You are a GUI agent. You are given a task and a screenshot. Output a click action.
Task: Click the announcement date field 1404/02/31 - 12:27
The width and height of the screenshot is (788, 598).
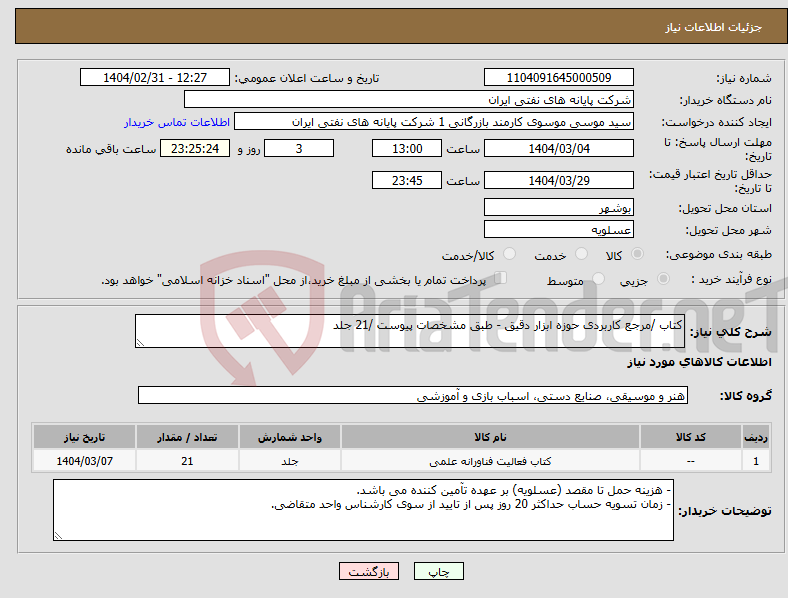(155, 77)
